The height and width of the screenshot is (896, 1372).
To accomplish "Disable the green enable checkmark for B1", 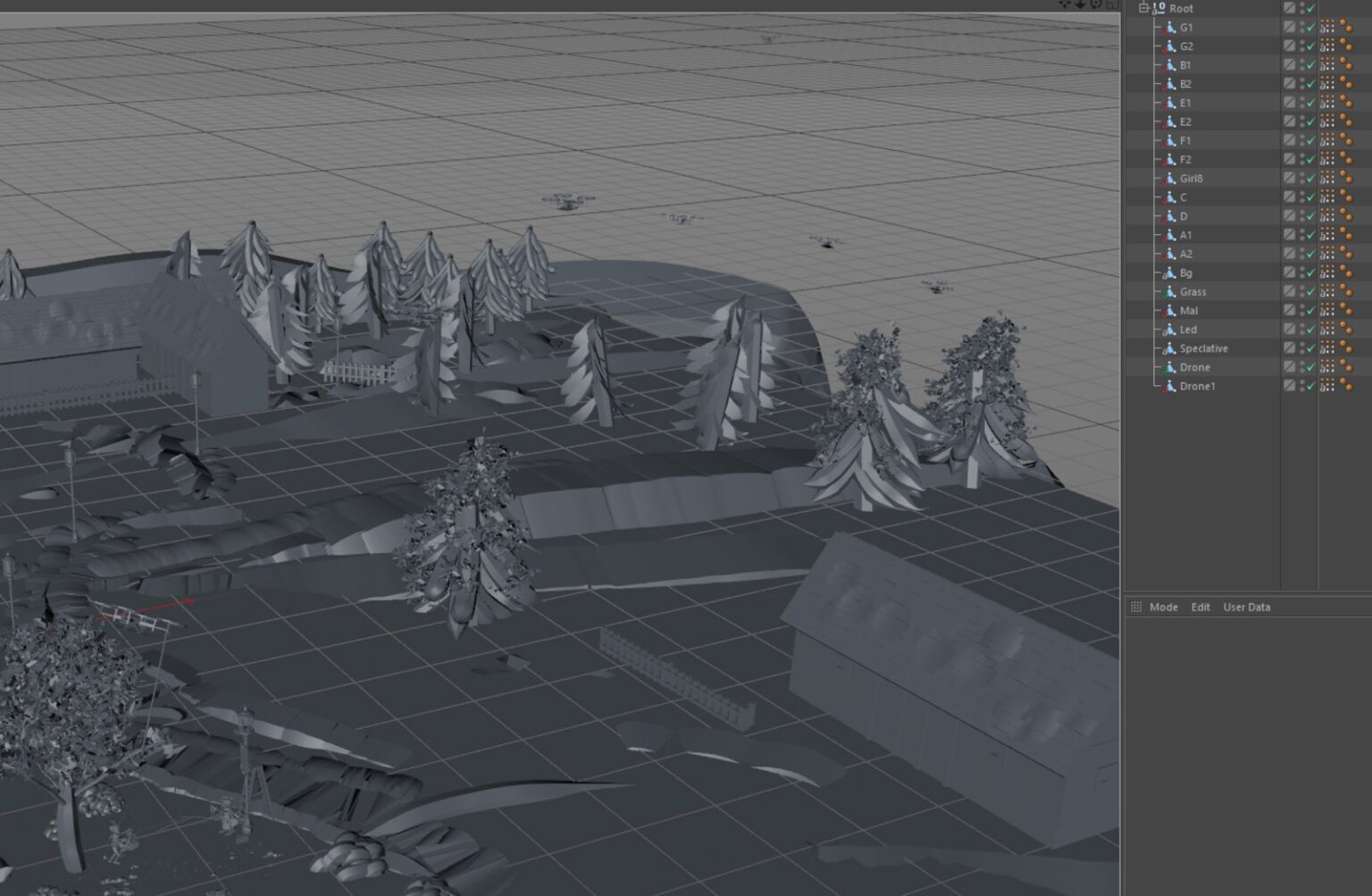I will point(1309,64).
